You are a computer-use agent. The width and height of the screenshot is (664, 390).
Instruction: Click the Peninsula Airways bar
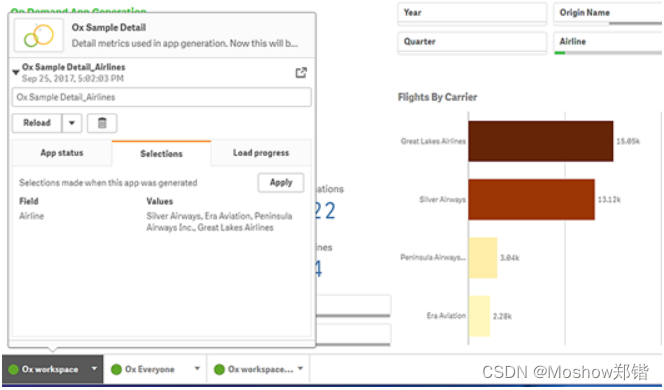483,257
